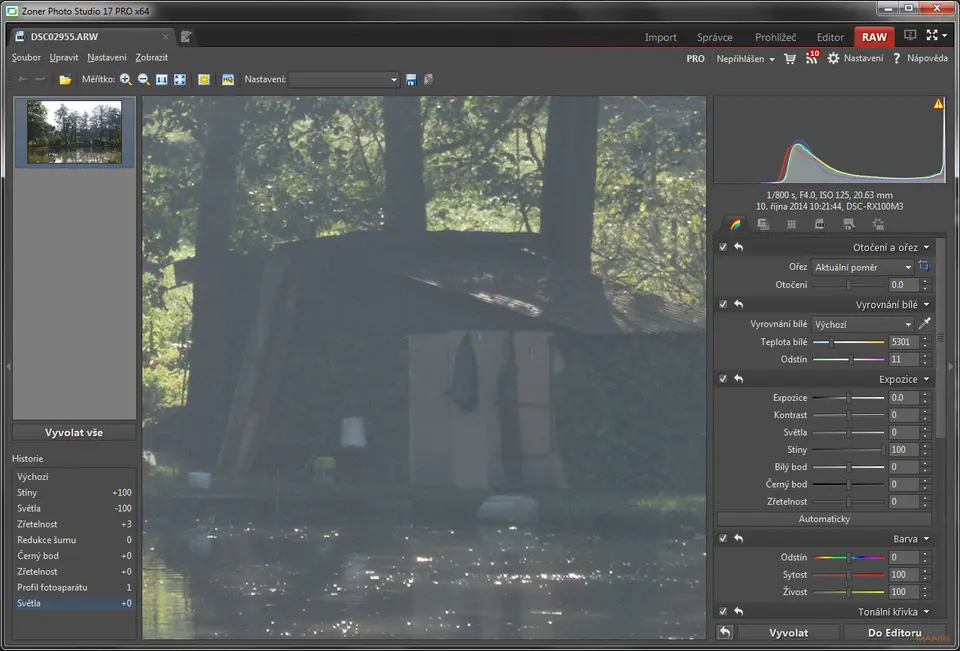Open the Ořez Aktuální poměr dropdown
Screen dimensions: 960x651
862,267
